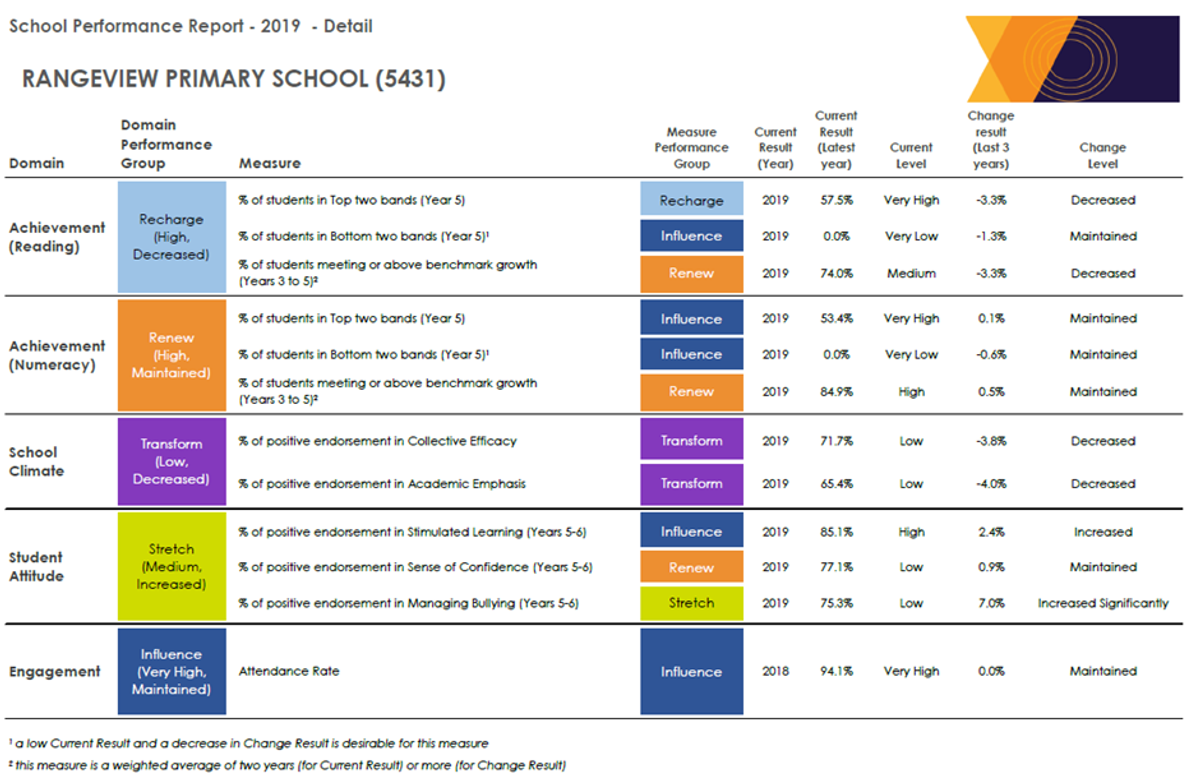Click the footnote about low Current Result being desirable
Viewport: 1200px width, 780px height.
249,743
